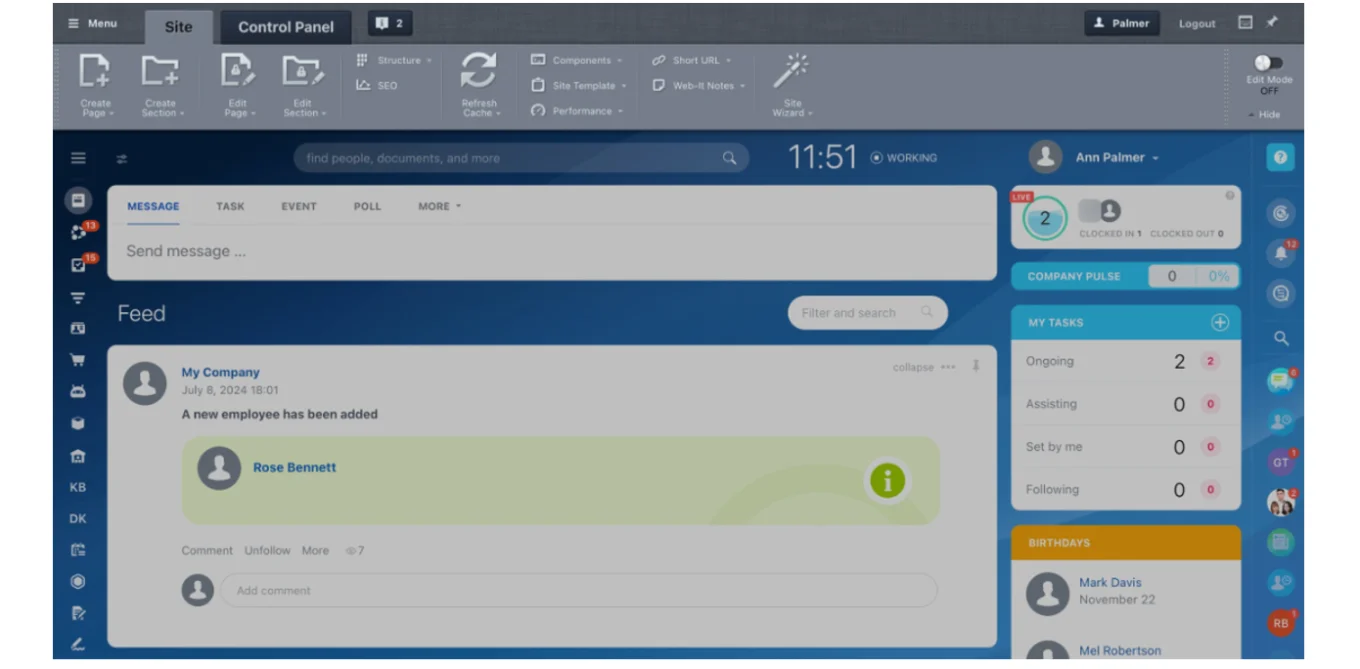Toggle Edit Mode switch
1360x669 pixels.
[1268, 63]
